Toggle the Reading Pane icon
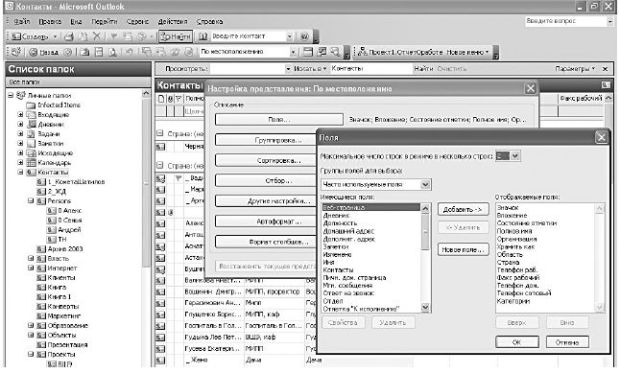 [99, 52]
